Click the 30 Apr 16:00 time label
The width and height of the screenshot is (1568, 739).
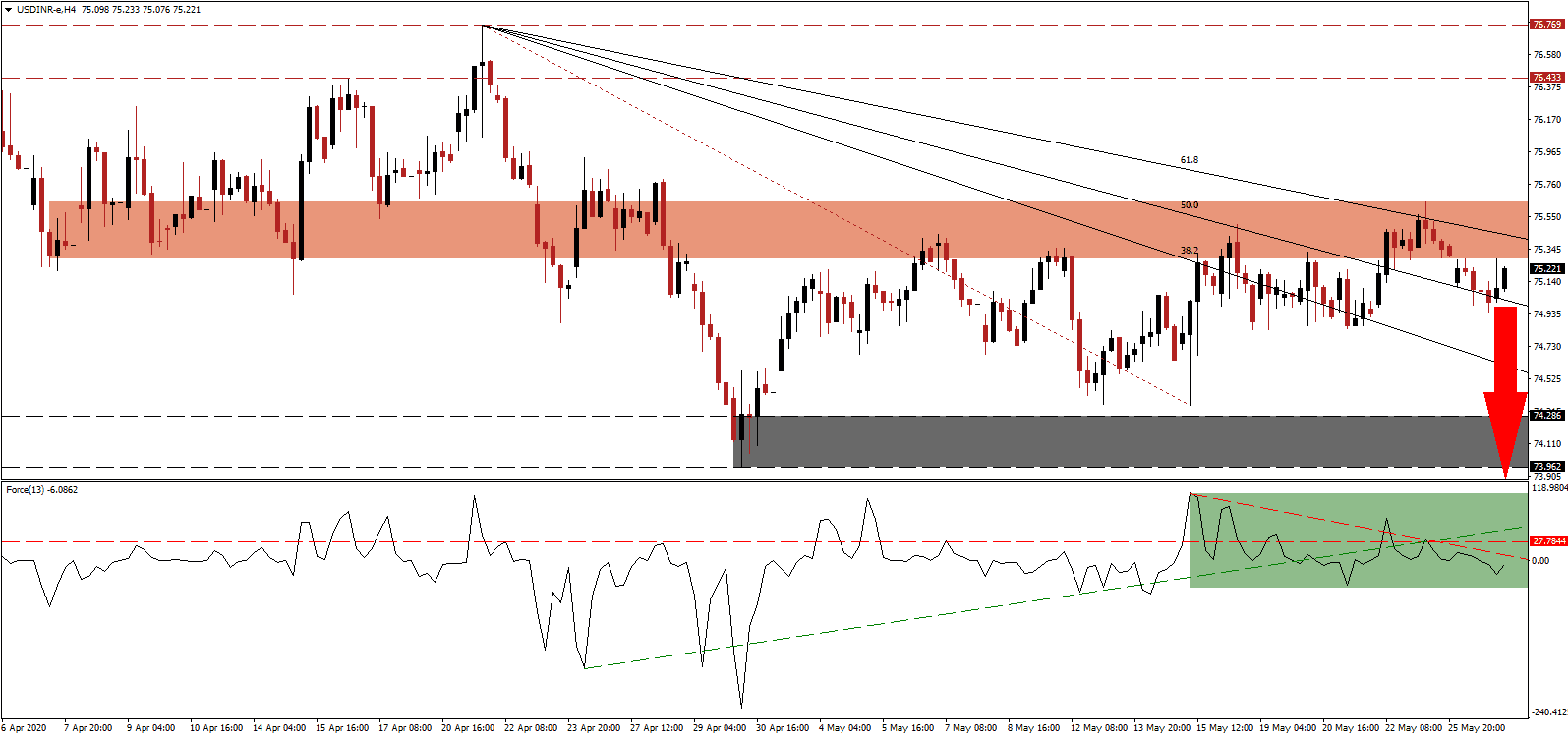pyautogui.click(x=783, y=728)
